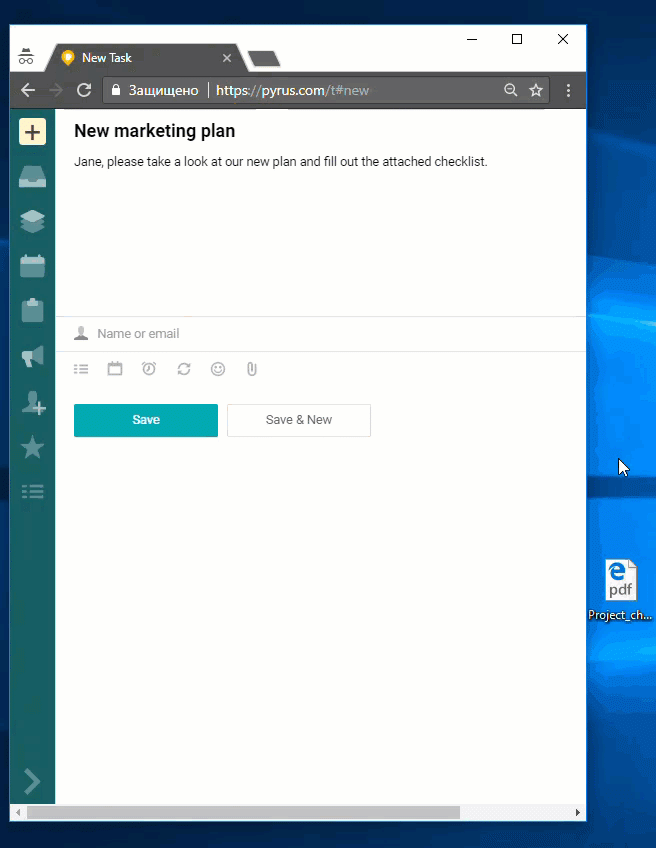Open the Chrome three-dot menu
The image size is (656, 848).
568,90
